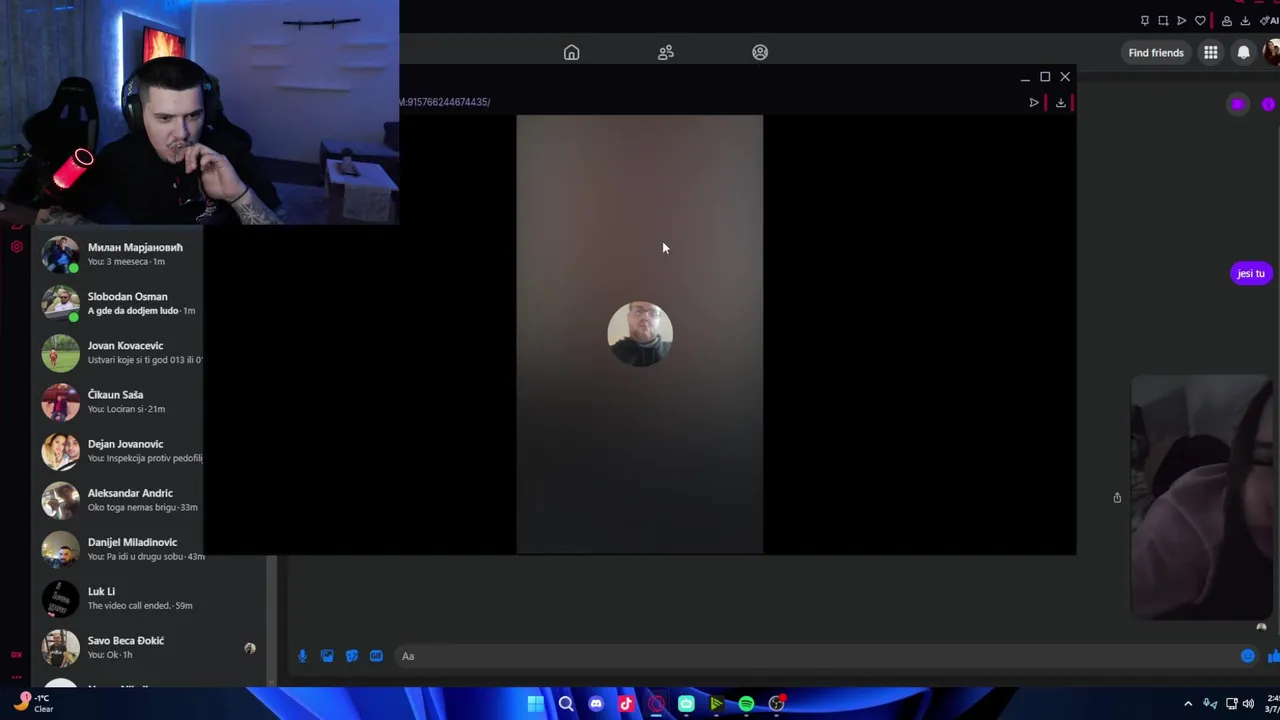The width and height of the screenshot is (1280, 720).
Task: Attach a photo with the image icon
Action: tap(327, 656)
